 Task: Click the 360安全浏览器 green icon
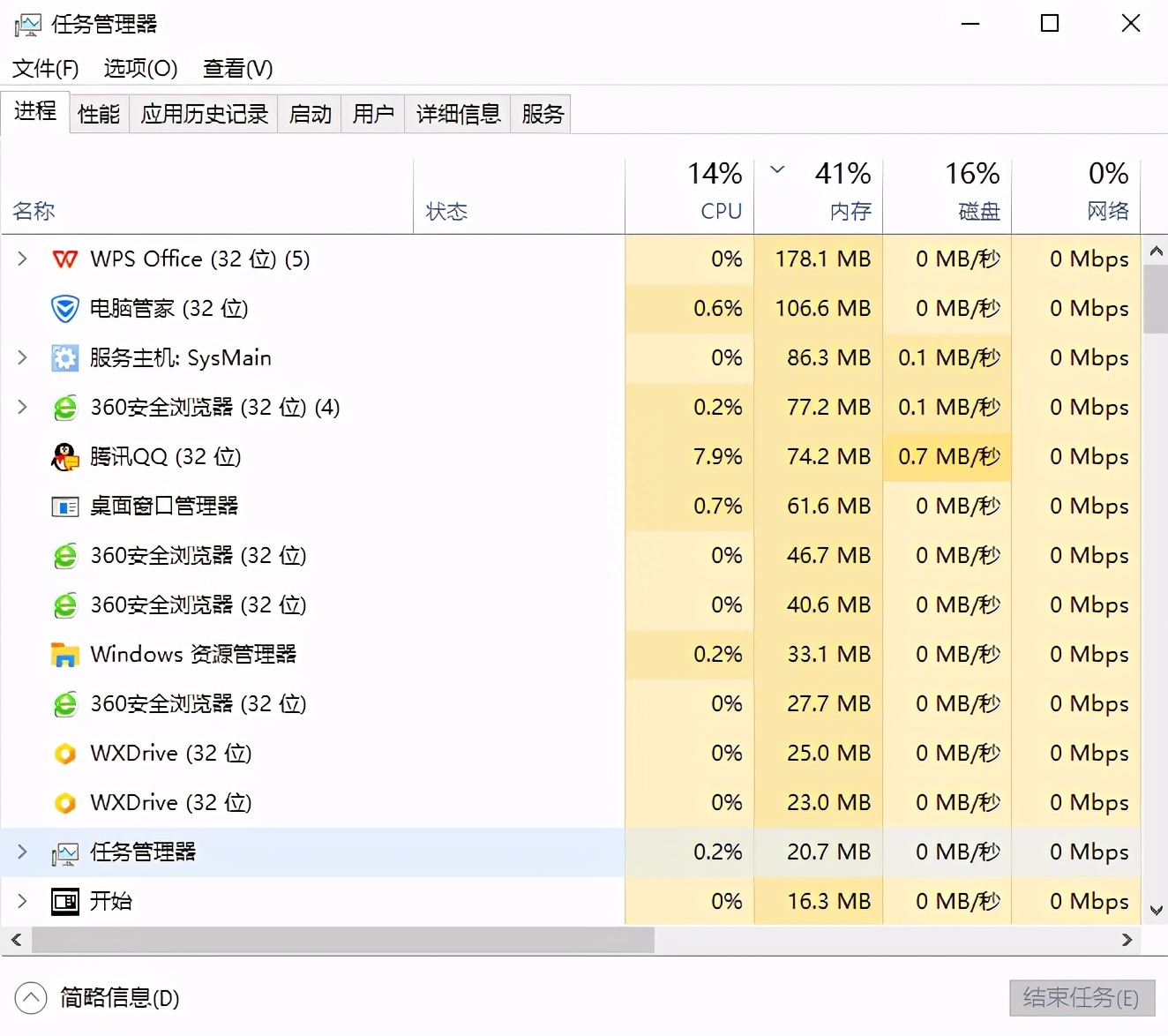tap(65, 407)
